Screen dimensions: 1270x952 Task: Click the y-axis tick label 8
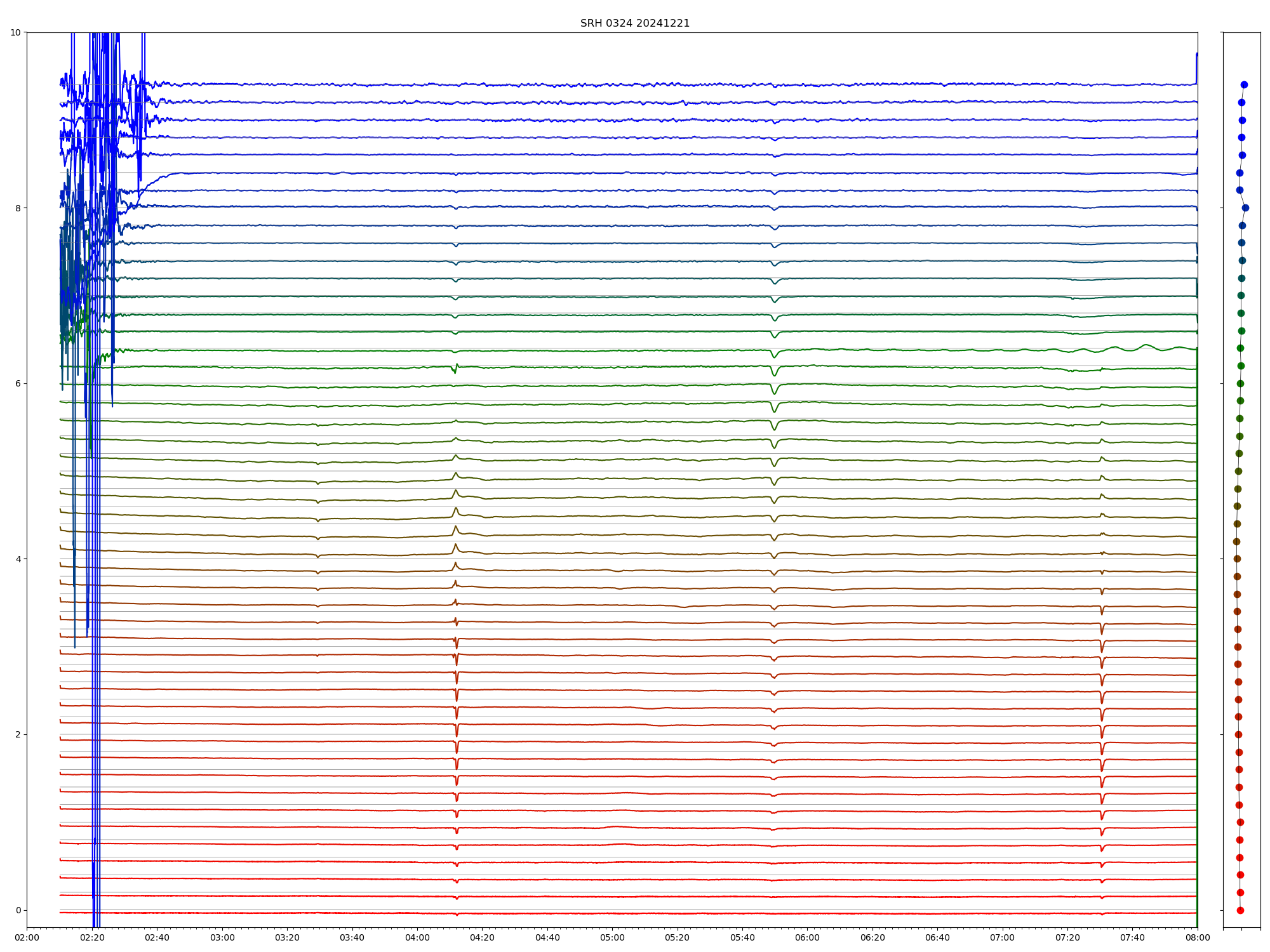point(18,208)
